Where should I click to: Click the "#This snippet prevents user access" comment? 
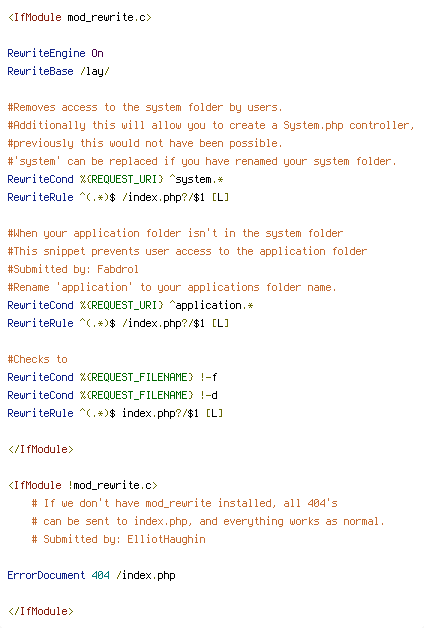[x=187, y=252]
